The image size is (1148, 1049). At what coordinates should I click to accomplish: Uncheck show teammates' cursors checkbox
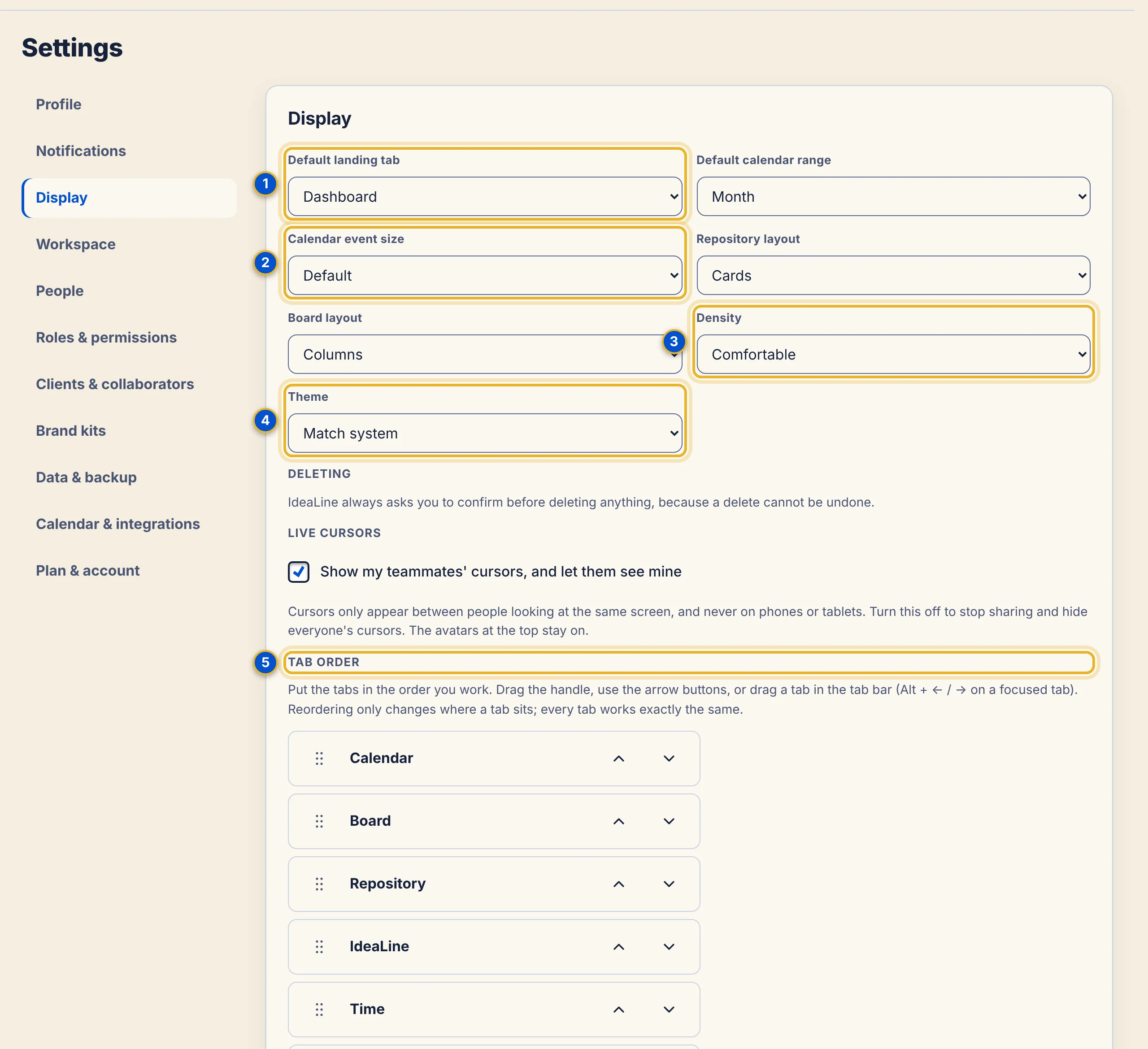pyautogui.click(x=298, y=572)
